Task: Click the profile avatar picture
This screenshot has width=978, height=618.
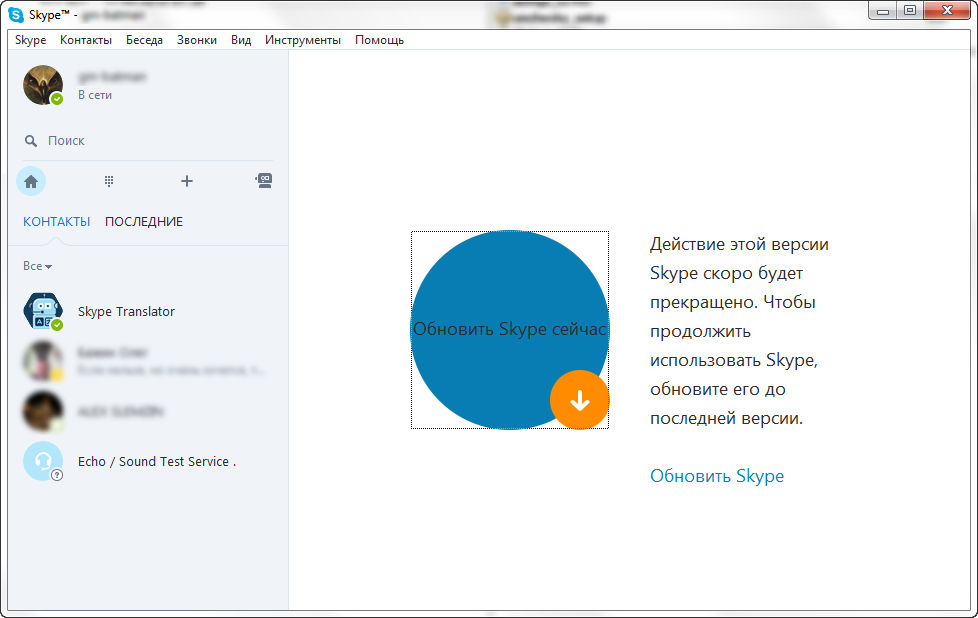Action: 42,85
